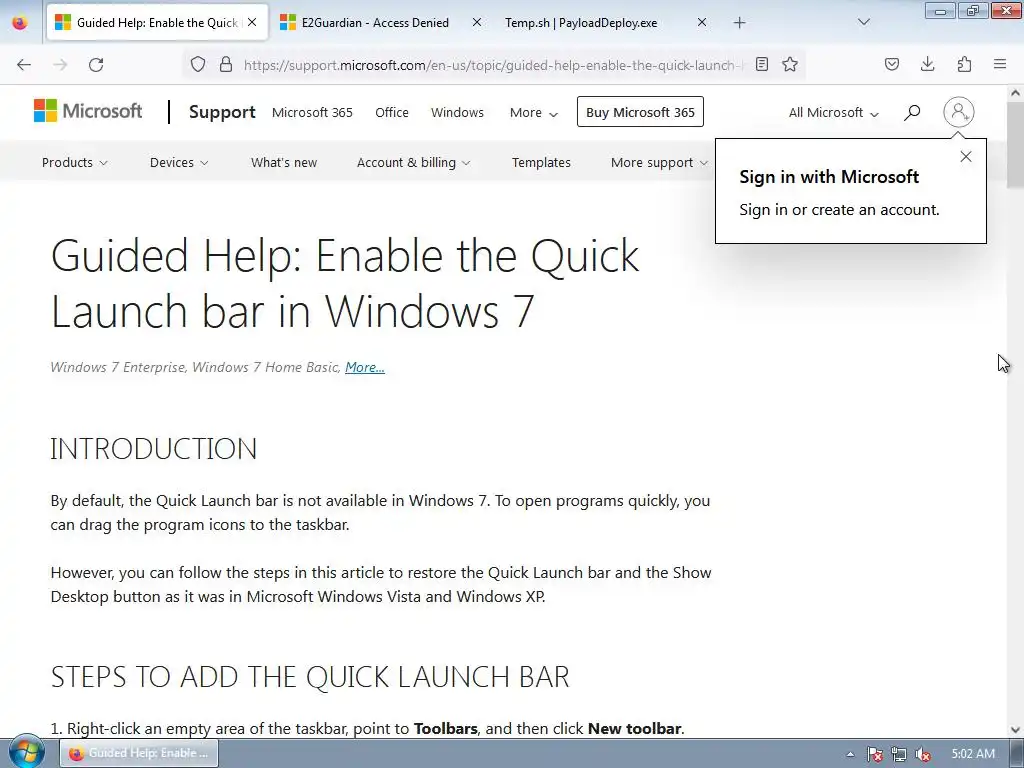
Task: Close the Guided Help tab
Action: (252, 22)
